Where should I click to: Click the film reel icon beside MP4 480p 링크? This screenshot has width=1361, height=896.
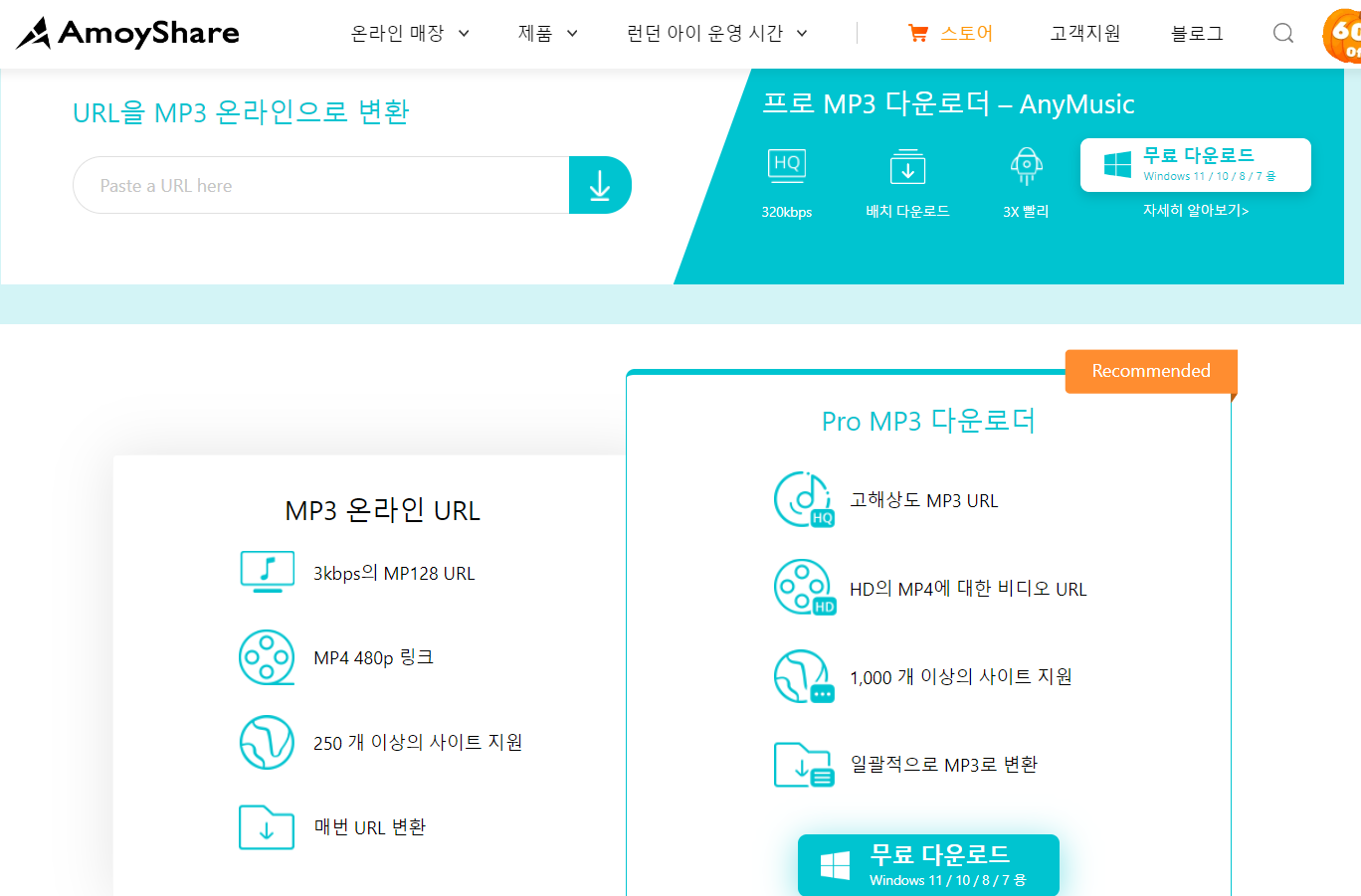[x=267, y=657]
